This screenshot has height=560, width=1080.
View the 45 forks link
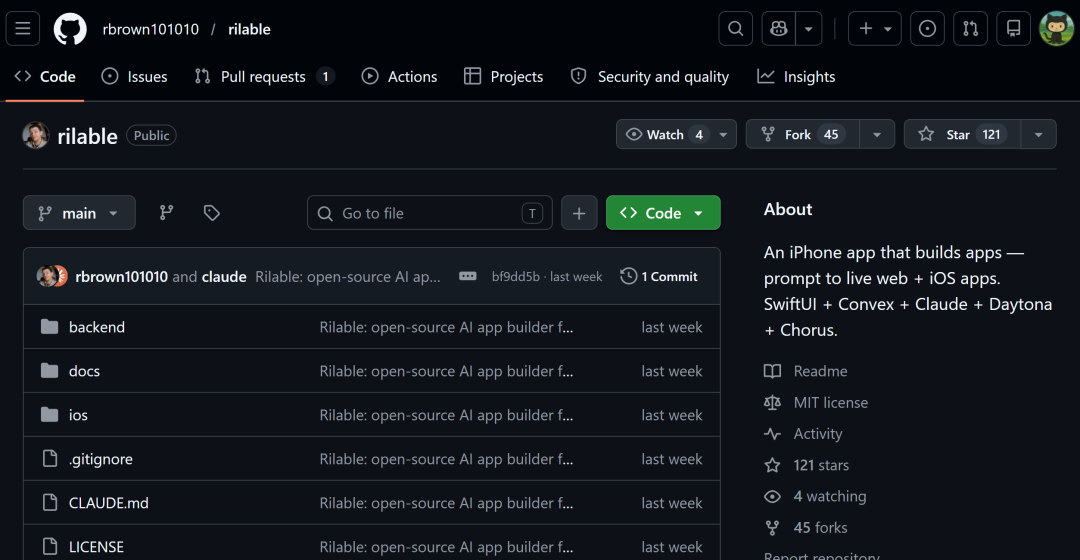[806, 528]
